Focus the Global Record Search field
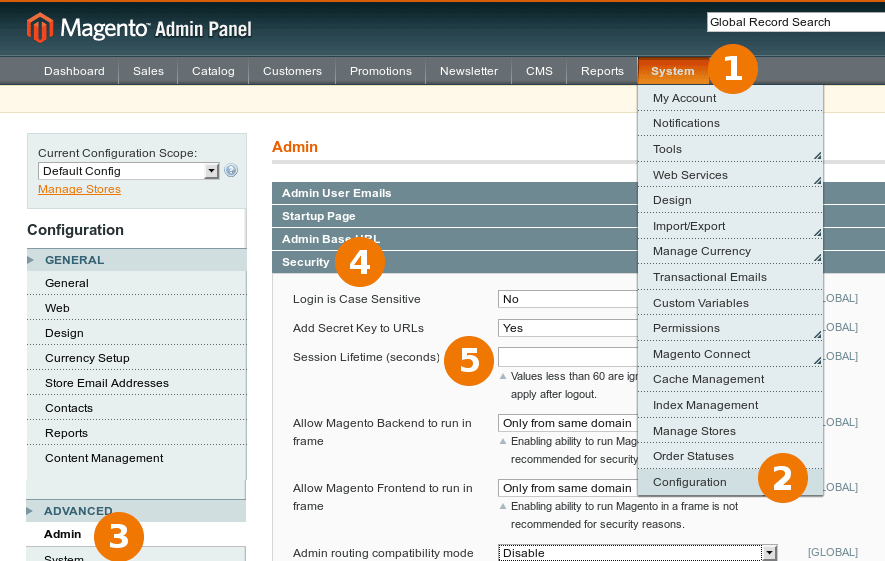This screenshot has height=561, width=885. (796, 23)
